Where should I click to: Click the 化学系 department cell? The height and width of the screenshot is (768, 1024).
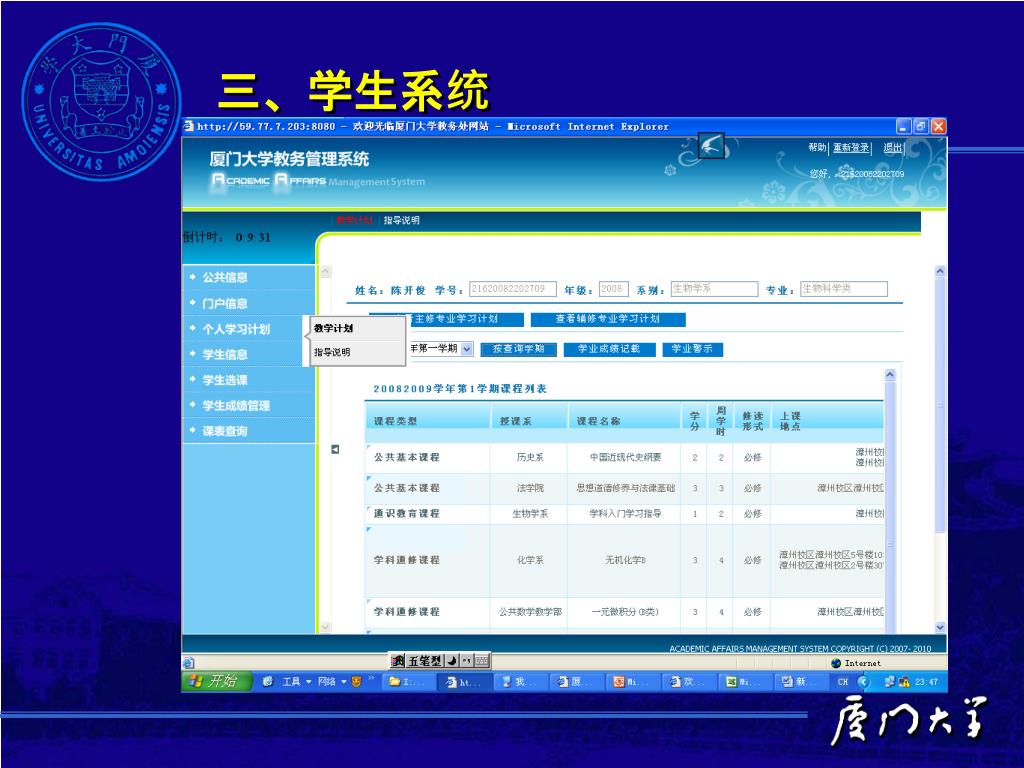tap(530, 560)
